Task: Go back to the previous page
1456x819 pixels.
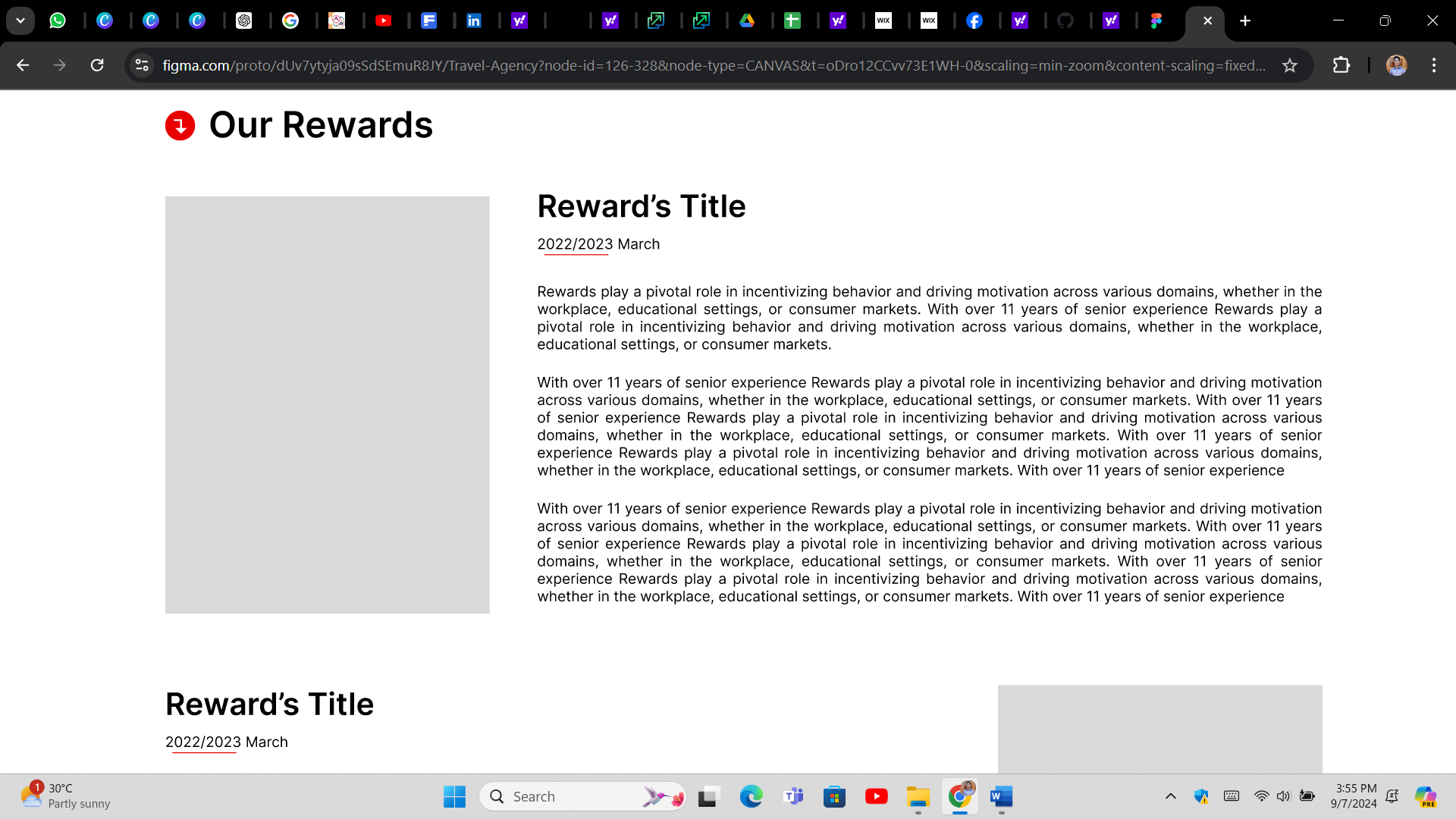Action: point(23,65)
